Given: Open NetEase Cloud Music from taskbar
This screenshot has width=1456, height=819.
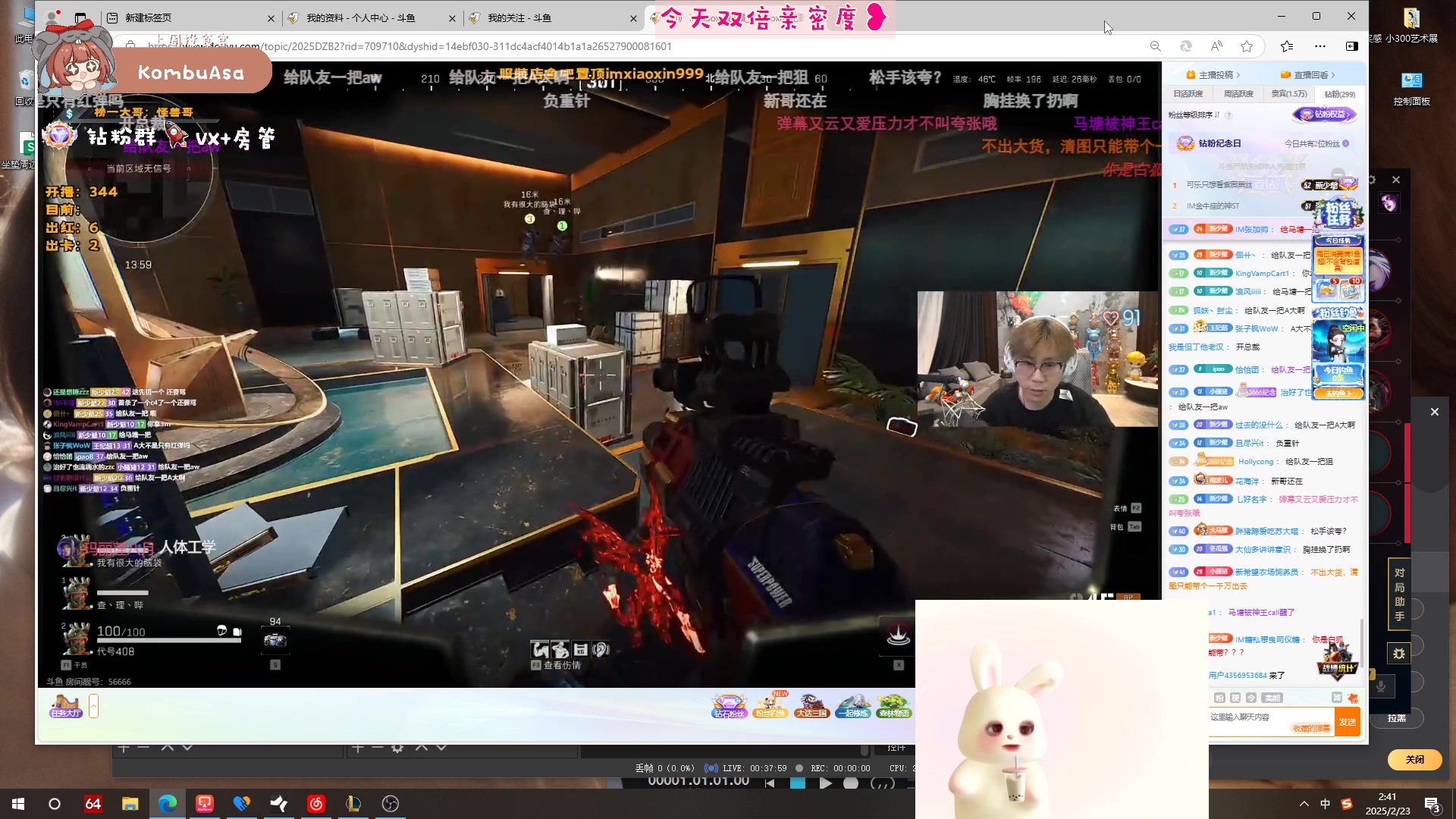Looking at the screenshot, I should click(x=316, y=804).
